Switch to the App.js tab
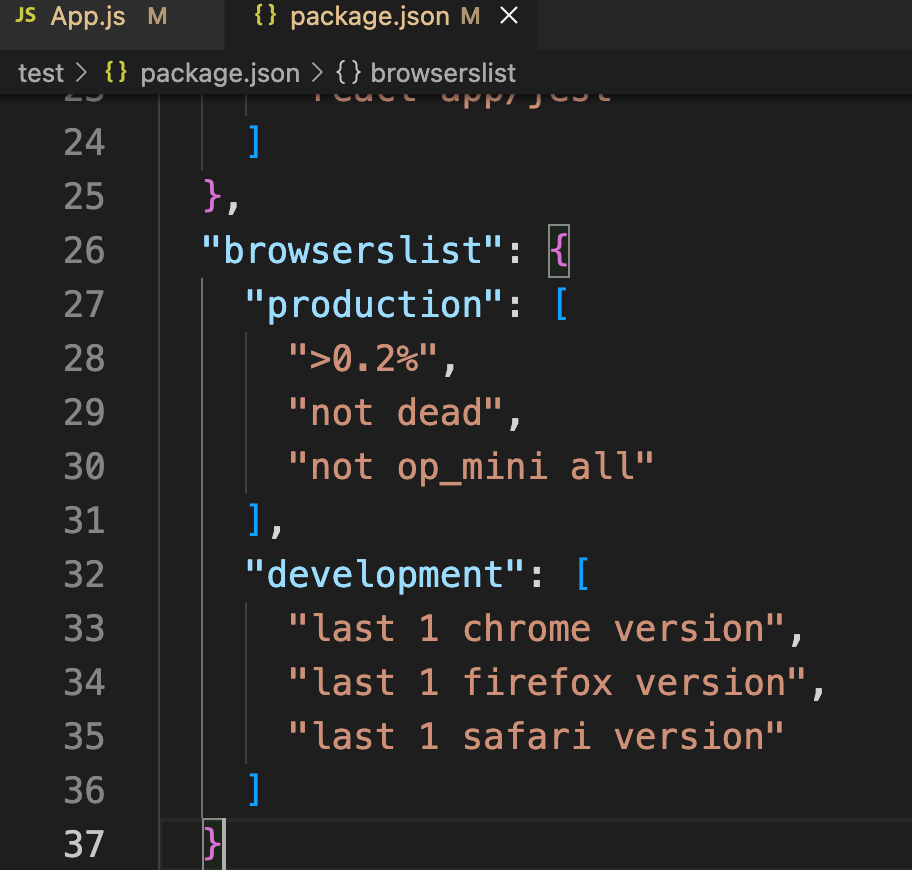This screenshot has height=870, width=912. click(x=88, y=16)
